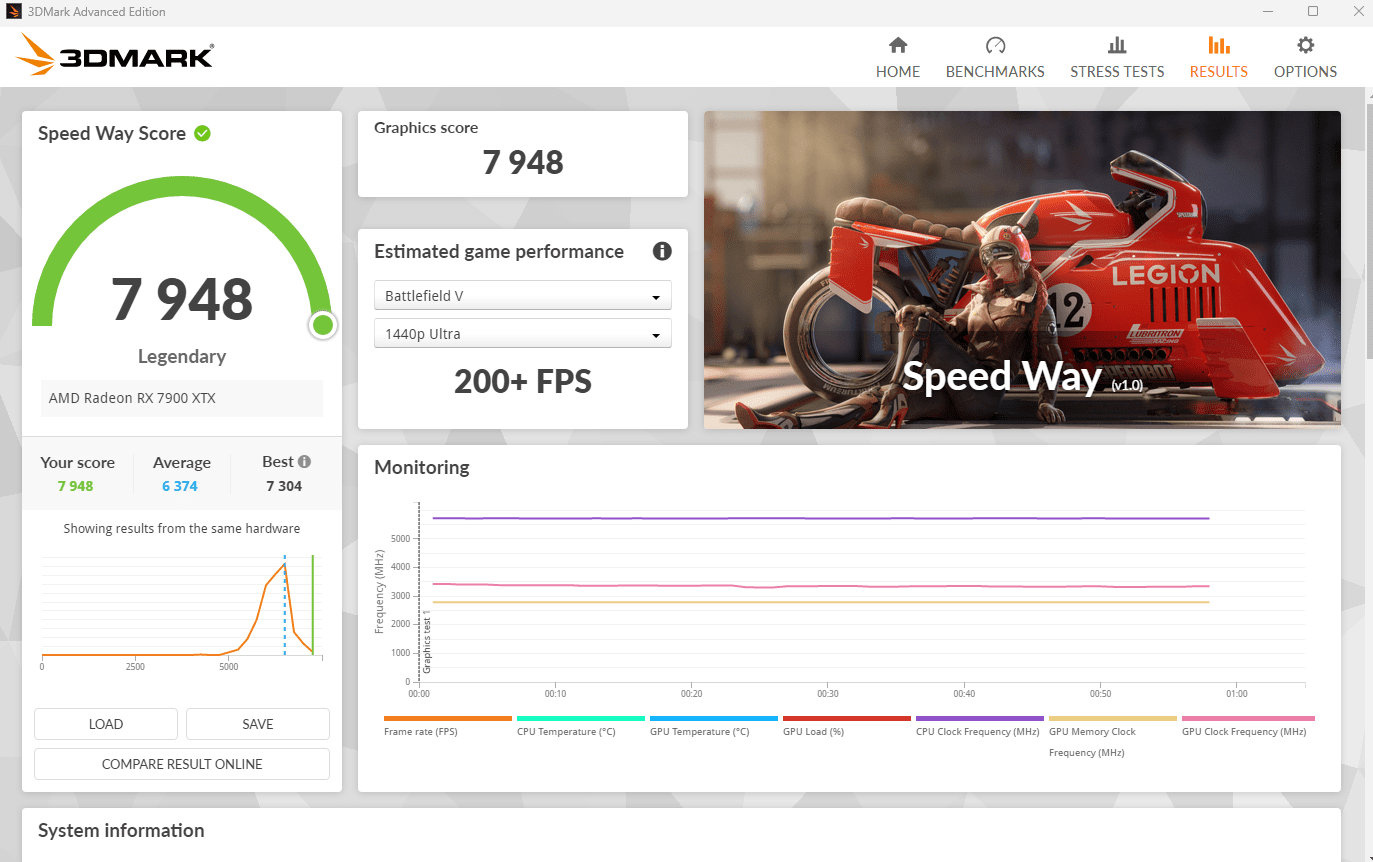Image resolution: width=1373 pixels, height=862 pixels.
Task: Select the RESULTS tab
Action: tap(1219, 56)
